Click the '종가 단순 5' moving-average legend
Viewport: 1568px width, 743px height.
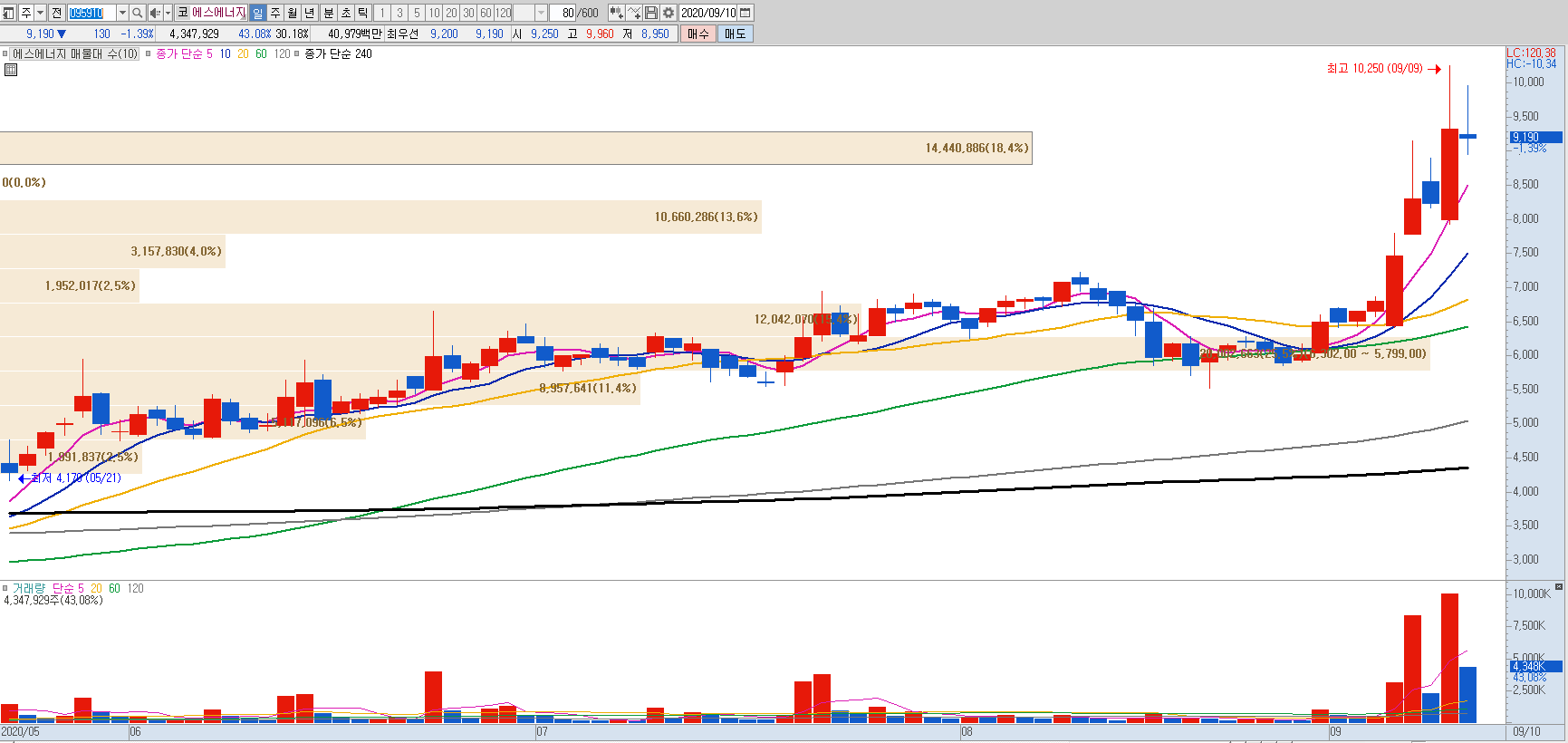tap(184, 53)
